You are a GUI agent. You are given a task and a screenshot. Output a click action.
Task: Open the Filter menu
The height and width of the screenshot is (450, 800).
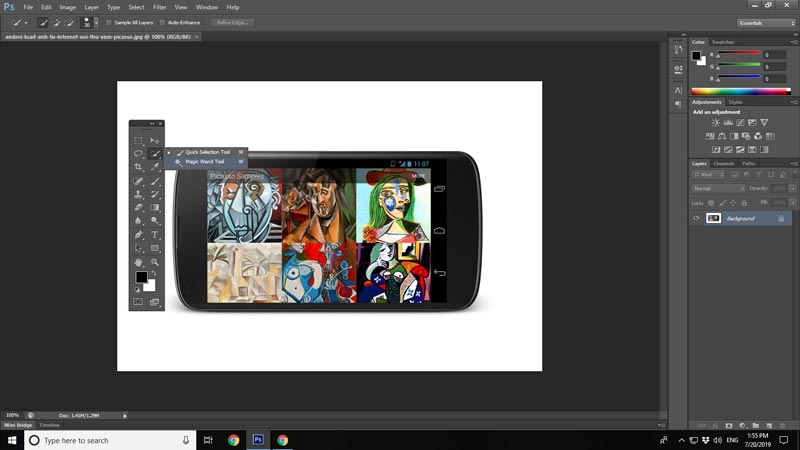pos(160,7)
